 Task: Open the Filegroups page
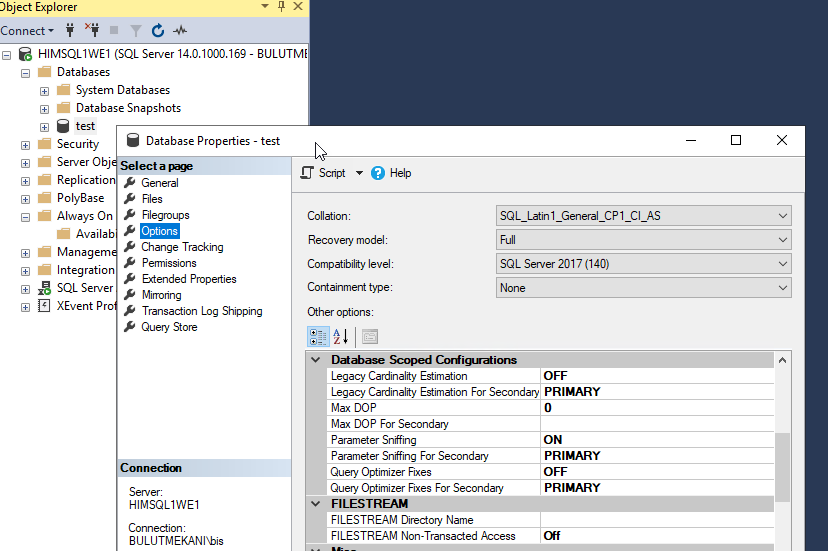pos(165,215)
